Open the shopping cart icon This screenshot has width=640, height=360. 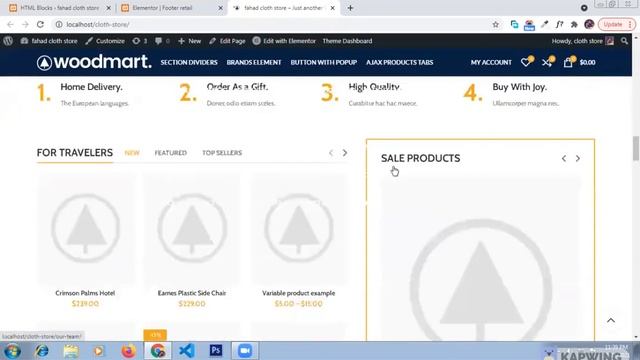568,62
